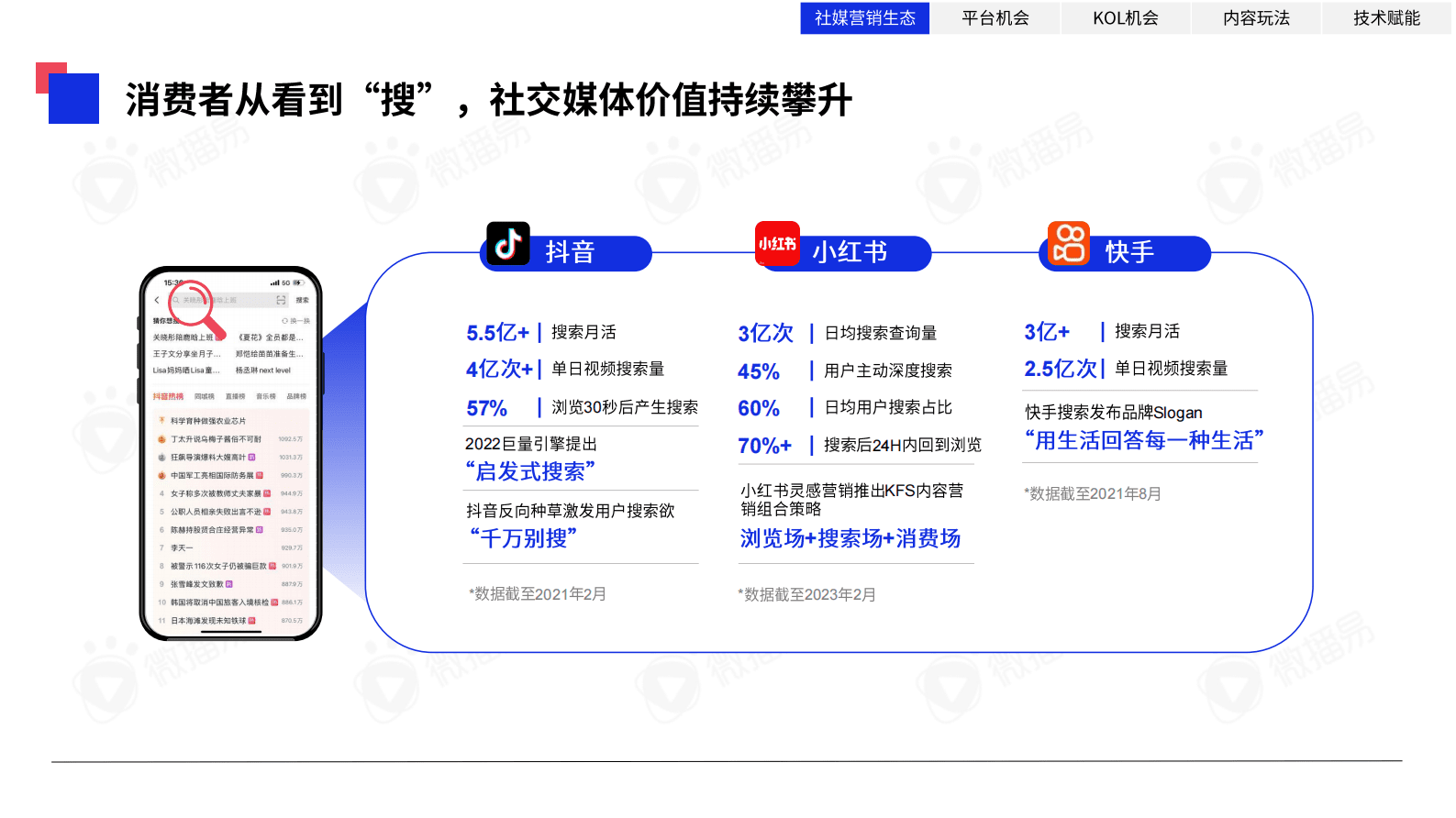Click the phone search input field
The height and width of the screenshot is (818, 1456).
(x=228, y=300)
